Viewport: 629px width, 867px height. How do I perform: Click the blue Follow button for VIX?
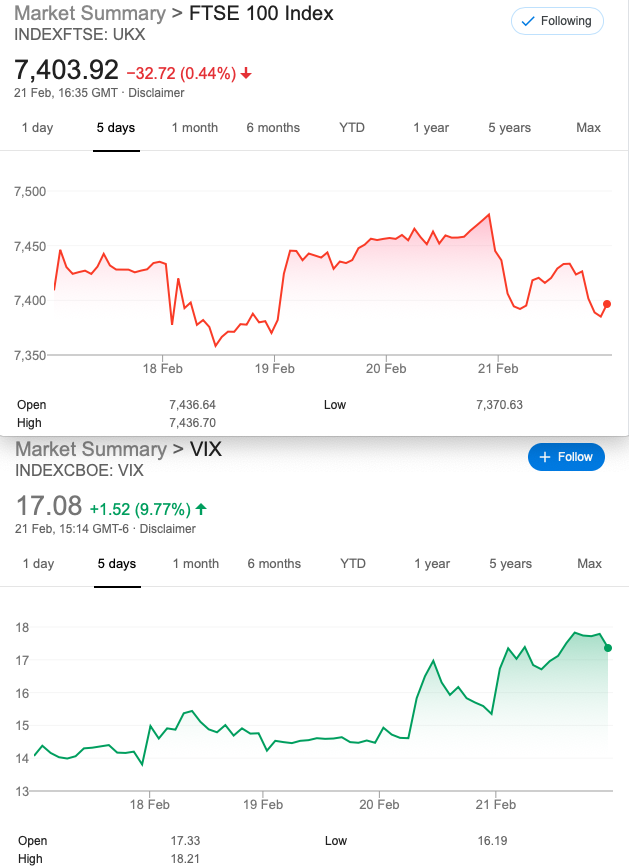click(x=566, y=457)
